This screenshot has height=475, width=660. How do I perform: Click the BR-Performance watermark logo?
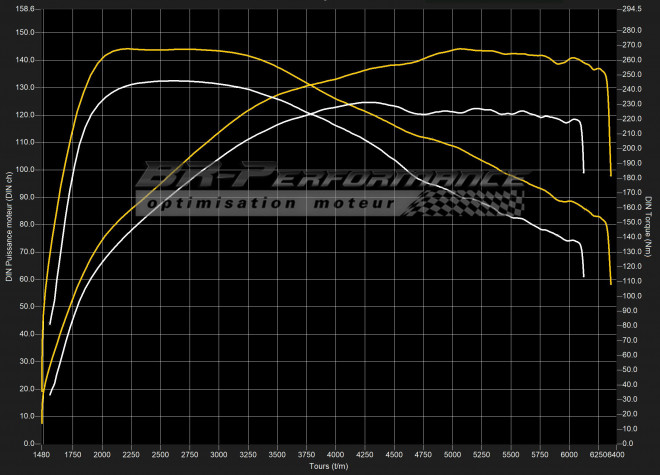click(330, 178)
